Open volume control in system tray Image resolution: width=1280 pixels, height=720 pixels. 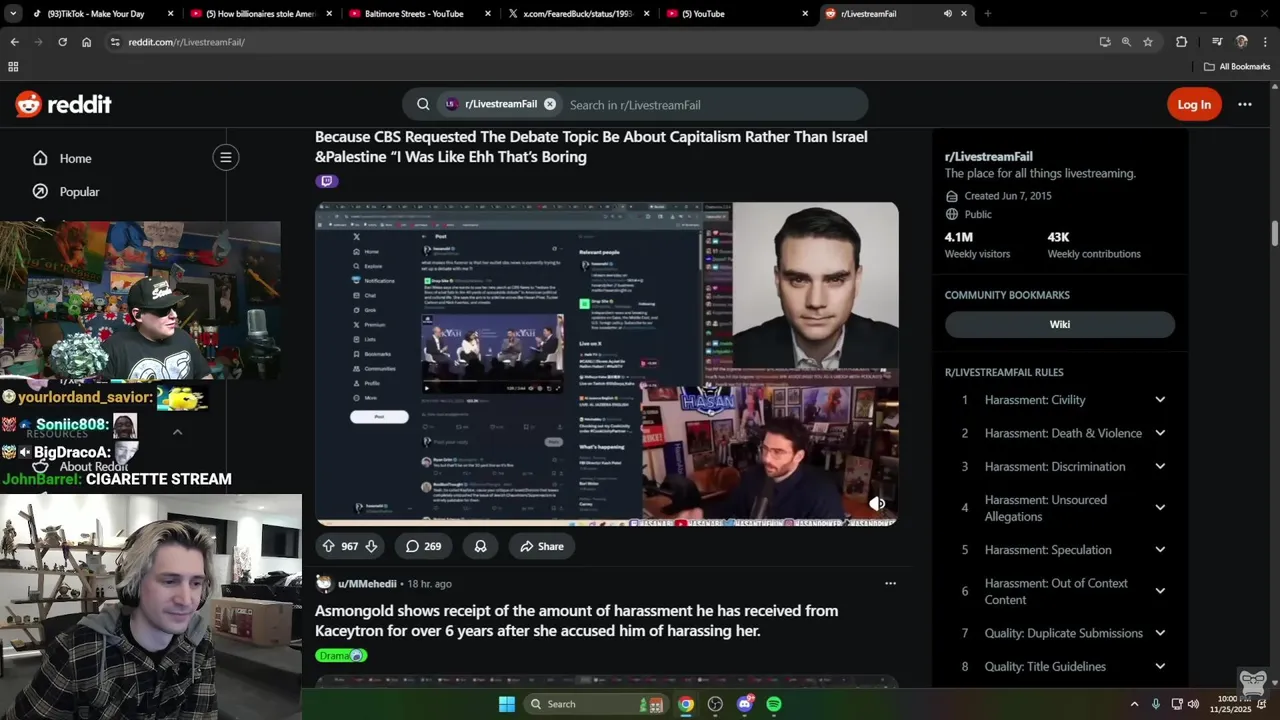coord(1194,704)
